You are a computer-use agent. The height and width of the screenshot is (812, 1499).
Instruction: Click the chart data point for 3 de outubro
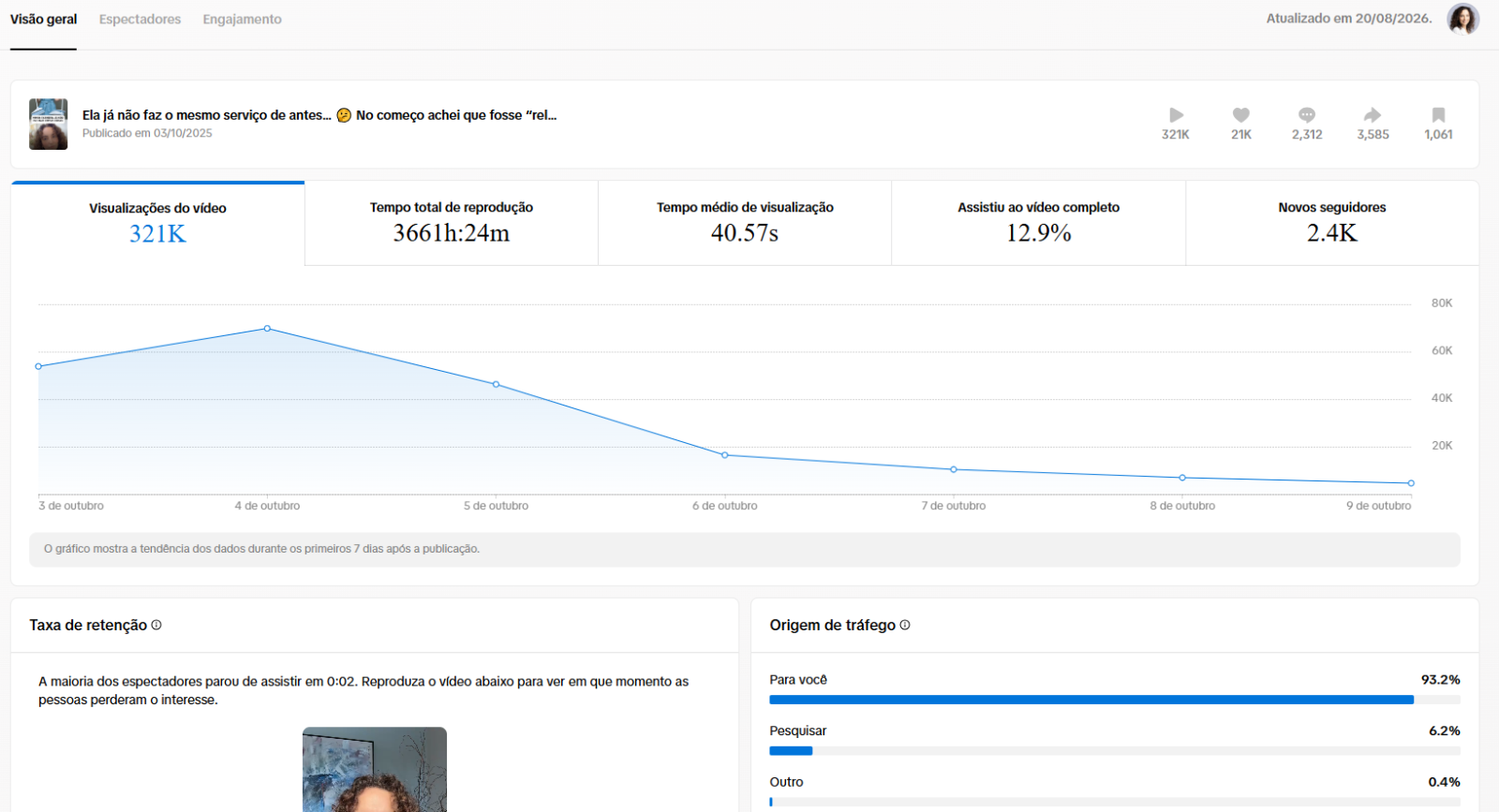click(x=38, y=366)
